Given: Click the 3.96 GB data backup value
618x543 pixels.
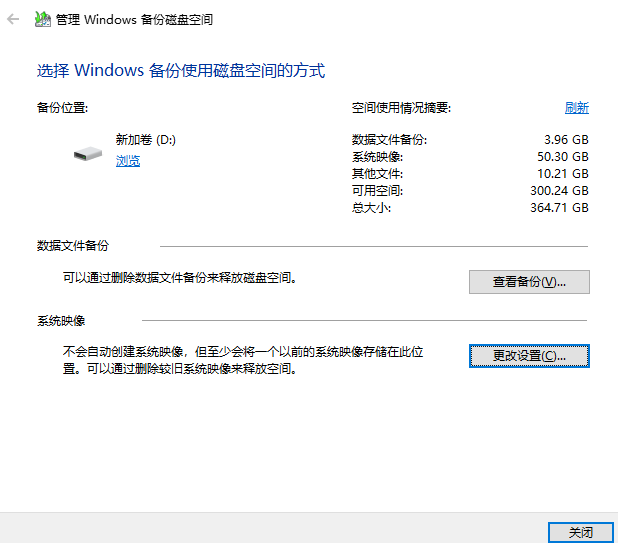Looking at the screenshot, I should 566,139.
